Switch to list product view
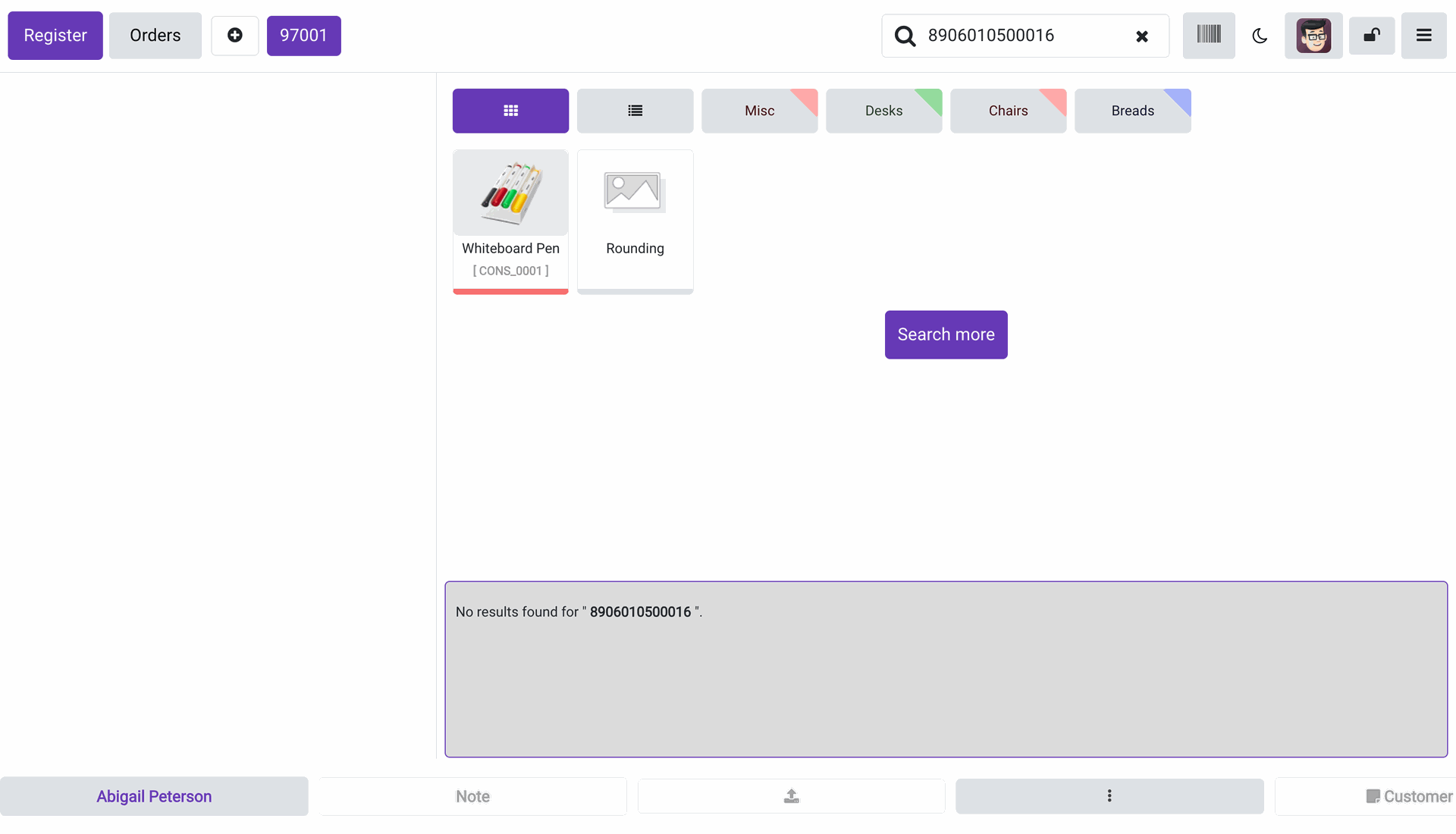The width and height of the screenshot is (1456, 834). click(x=635, y=111)
